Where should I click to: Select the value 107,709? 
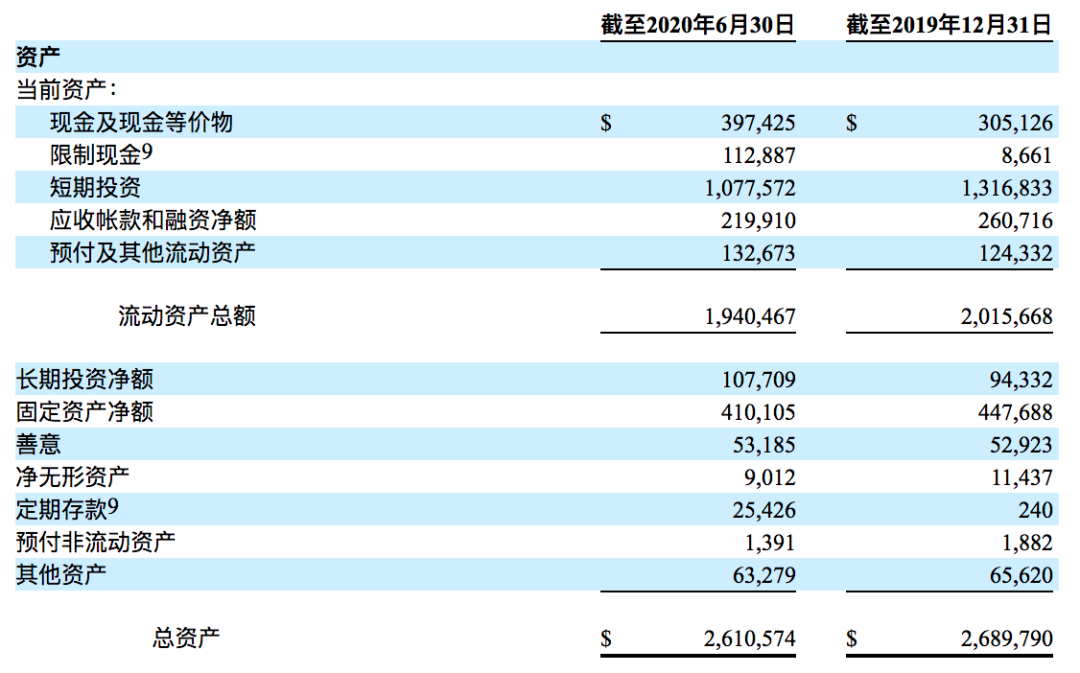(x=759, y=380)
